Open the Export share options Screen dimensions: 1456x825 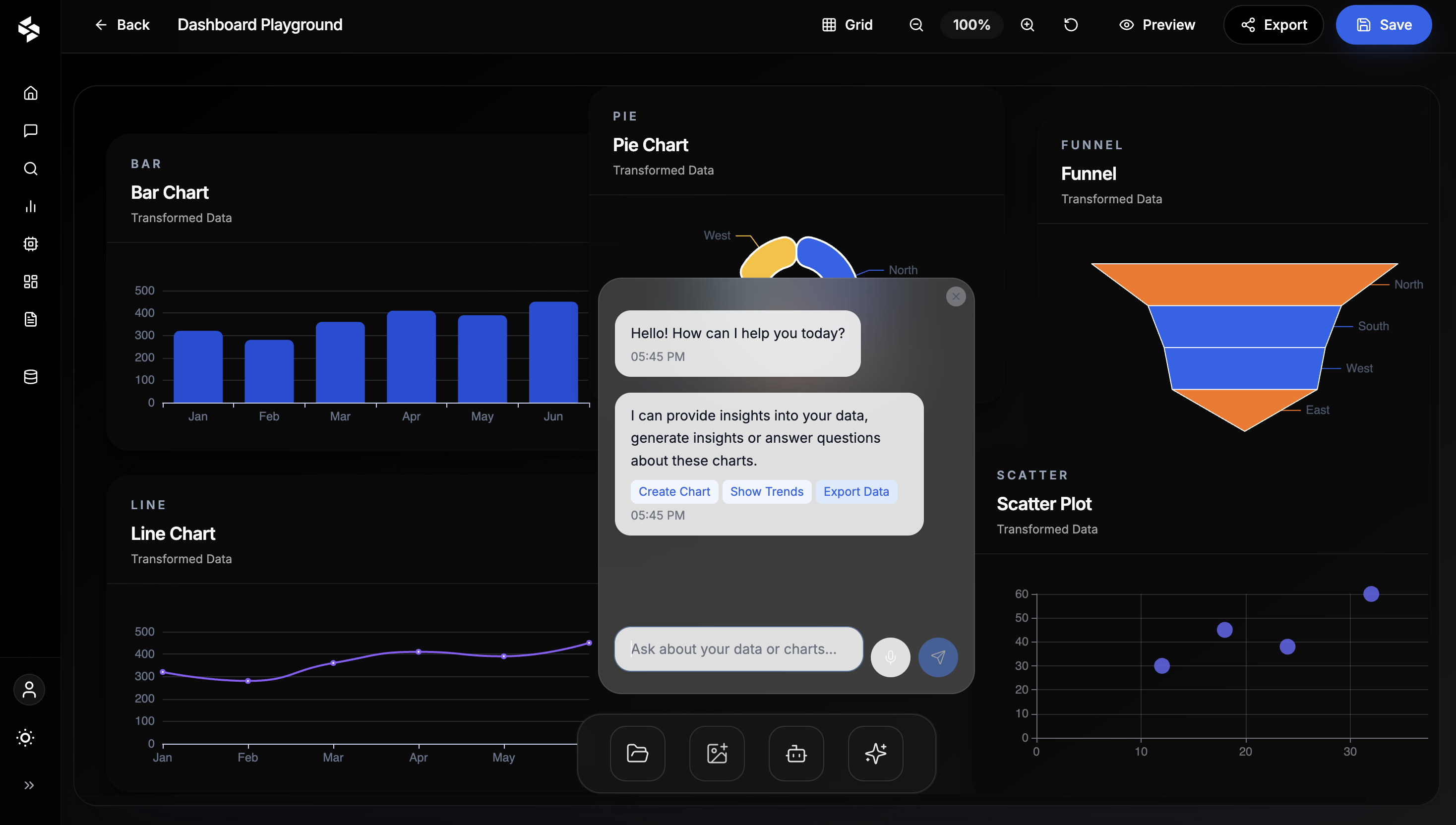[x=1273, y=25]
